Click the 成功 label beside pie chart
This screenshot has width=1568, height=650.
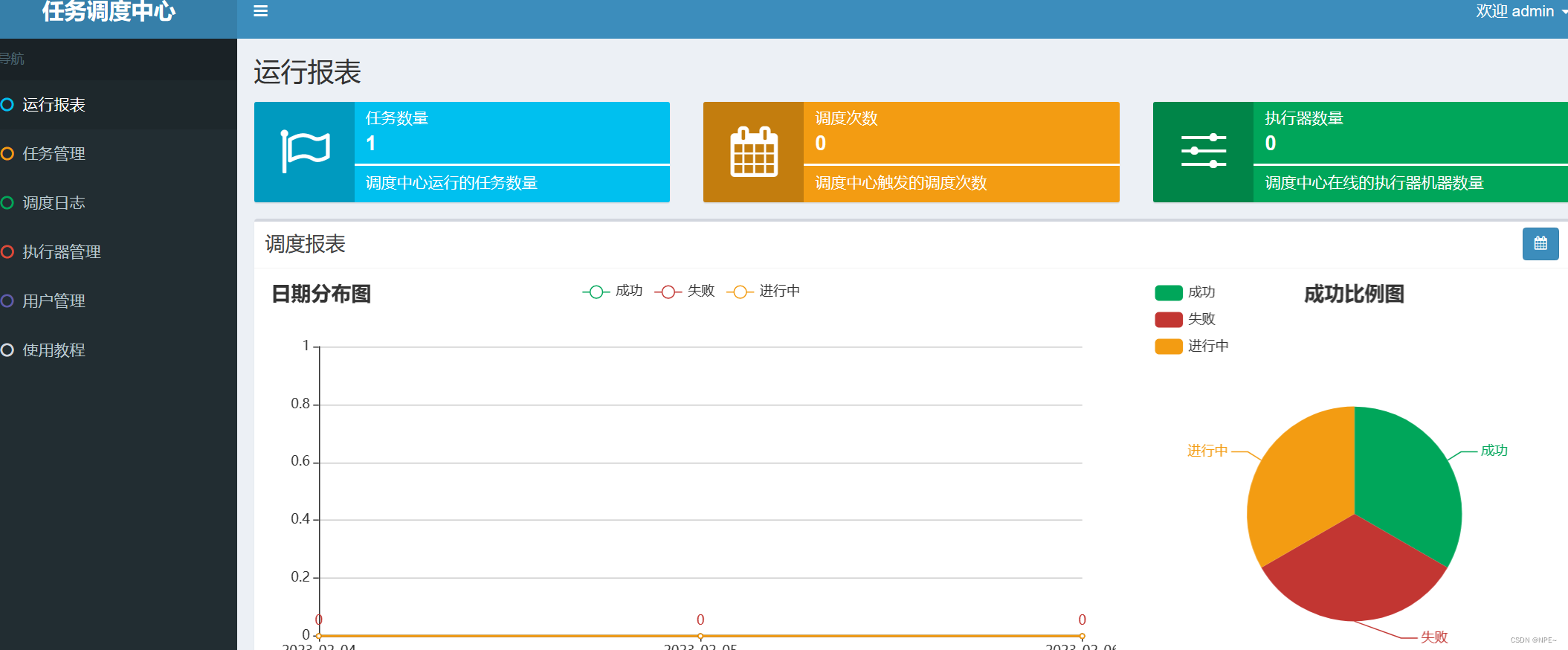(x=1494, y=451)
